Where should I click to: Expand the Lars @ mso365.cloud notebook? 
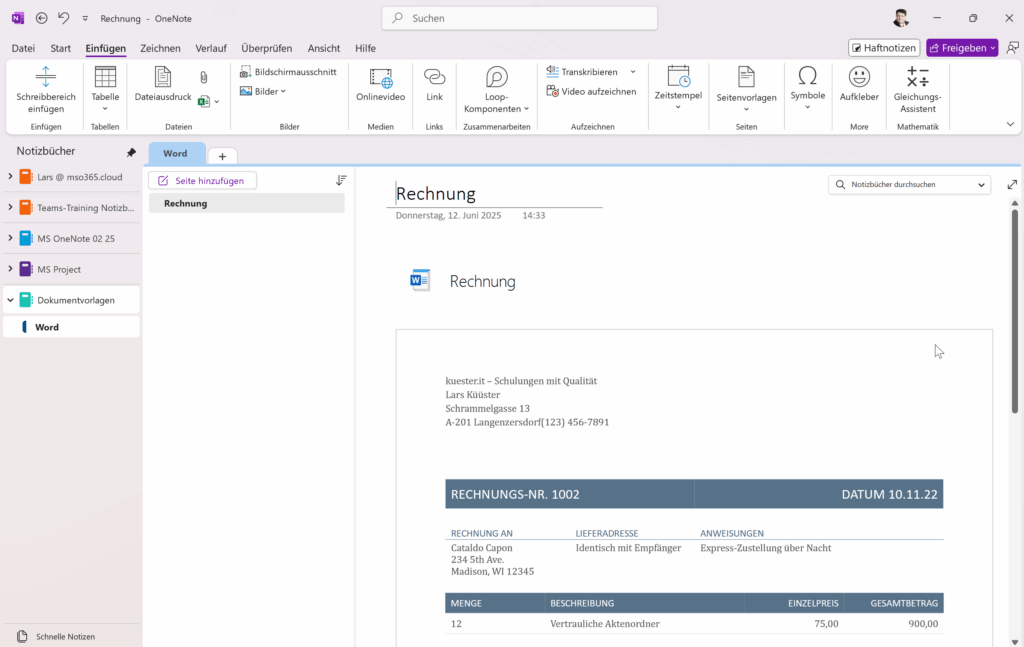(x=10, y=176)
